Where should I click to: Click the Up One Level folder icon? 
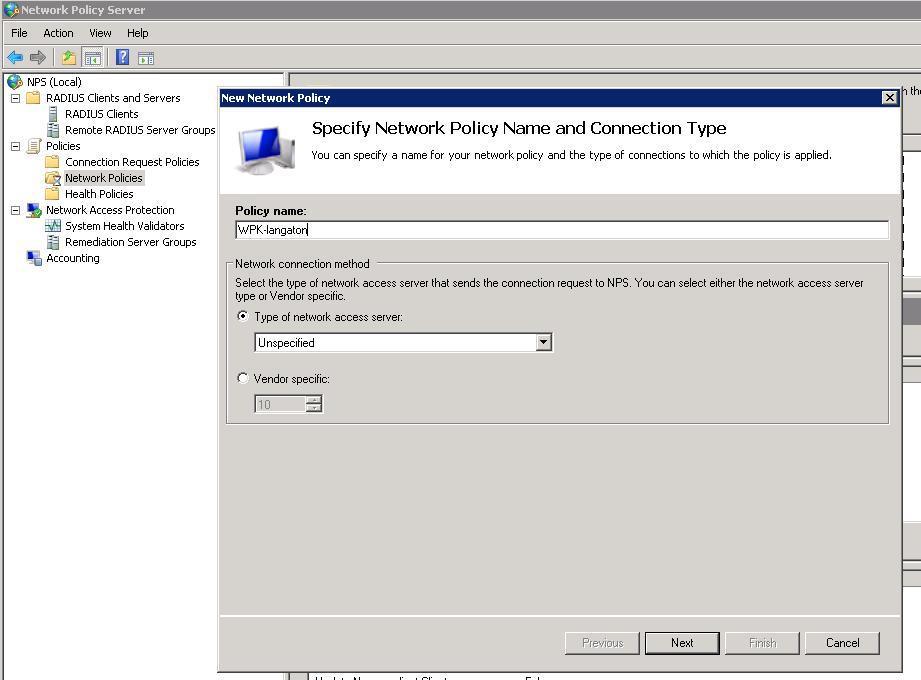tap(69, 58)
